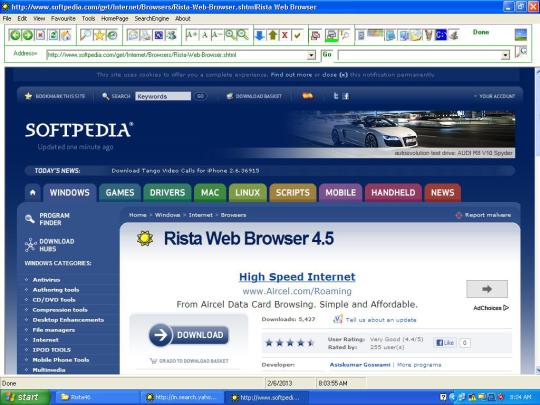Open the Download Basket link
The height and width of the screenshot is (405, 540).
(x=254, y=96)
